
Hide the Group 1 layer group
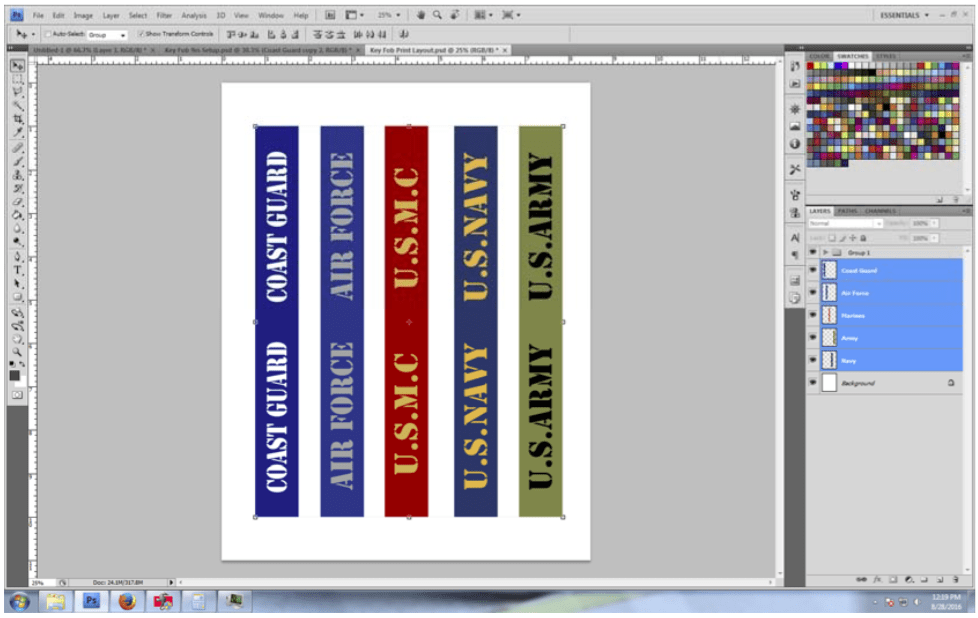[x=812, y=252]
